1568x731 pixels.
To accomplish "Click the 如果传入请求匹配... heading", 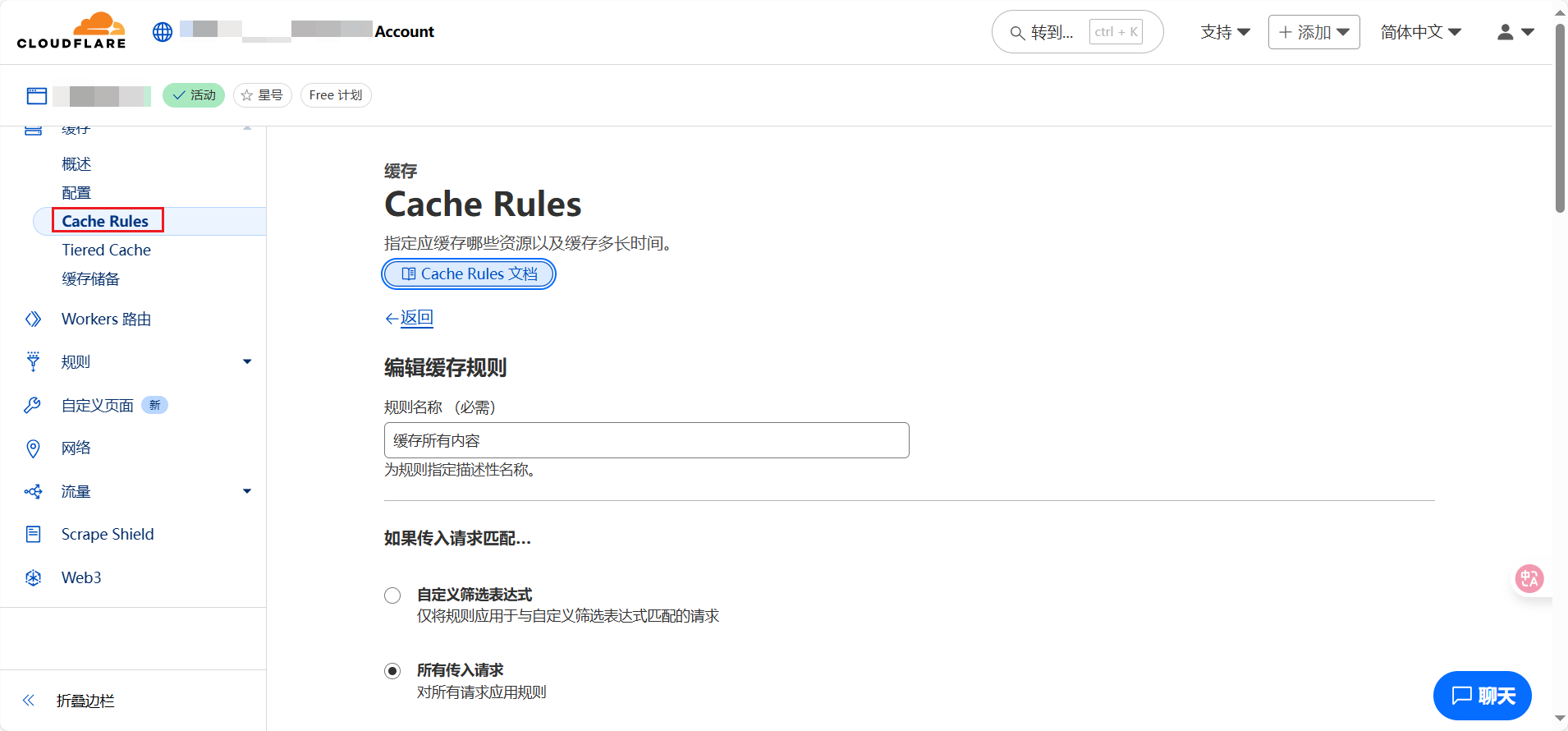I will click(x=457, y=538).
